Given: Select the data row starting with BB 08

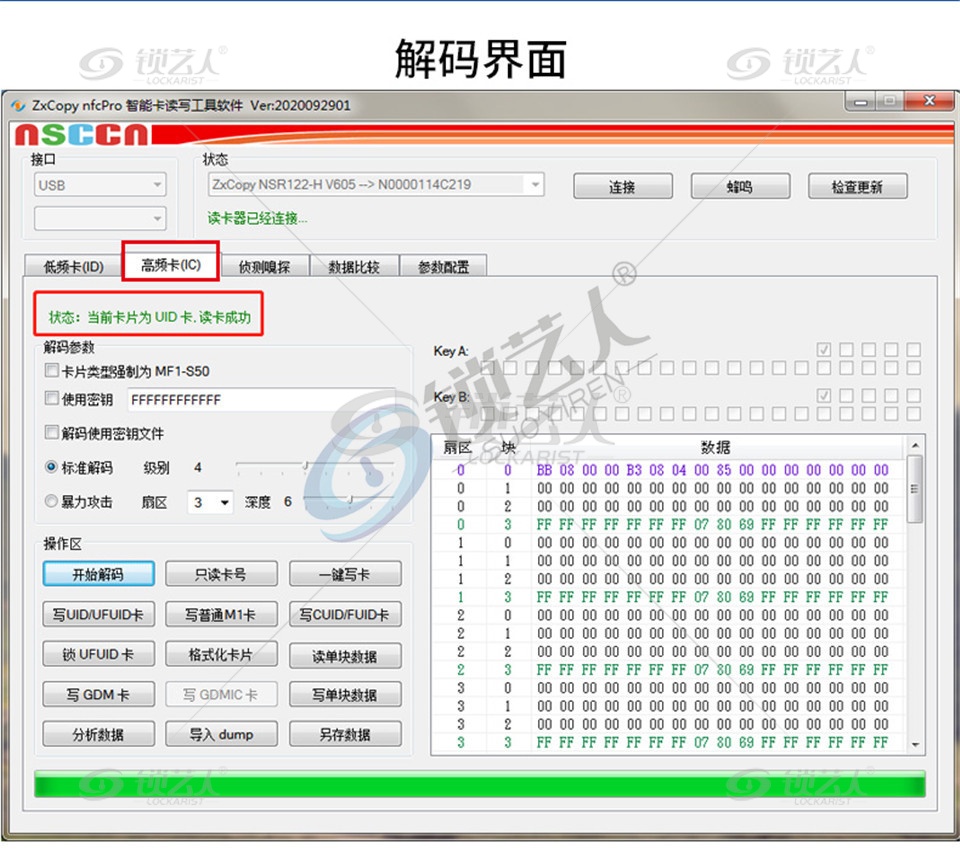Looking at the screenshot, I should tap(669, 470).
